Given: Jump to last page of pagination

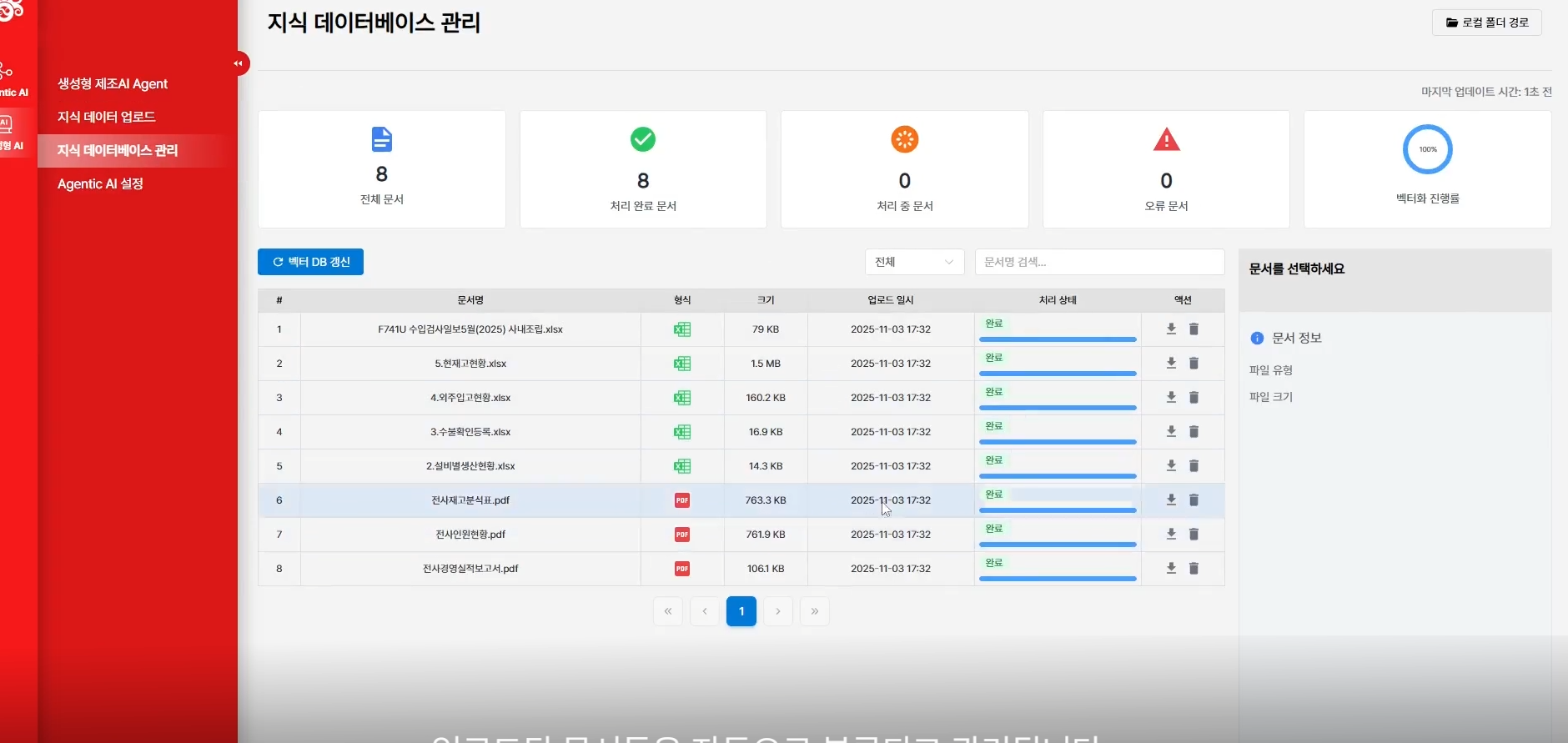Looking at the screenshot, I should [x=815, y=611].
